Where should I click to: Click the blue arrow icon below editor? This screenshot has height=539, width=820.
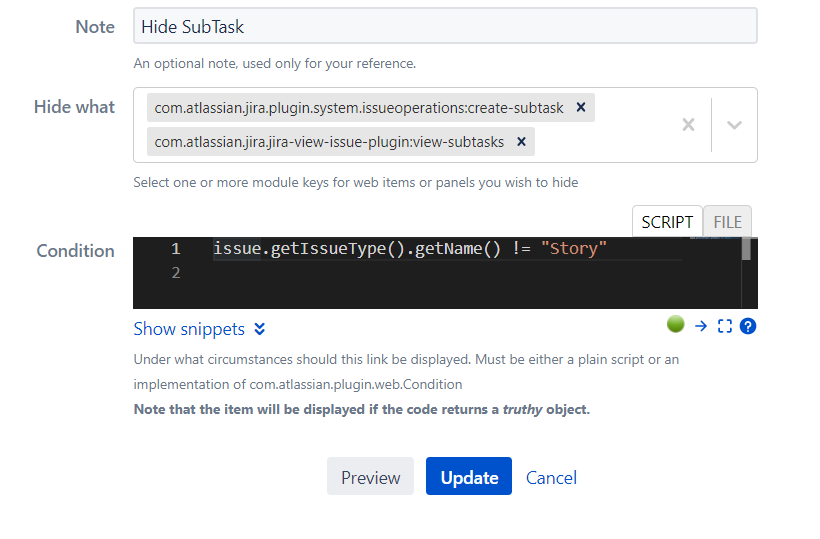click(701, 326)
